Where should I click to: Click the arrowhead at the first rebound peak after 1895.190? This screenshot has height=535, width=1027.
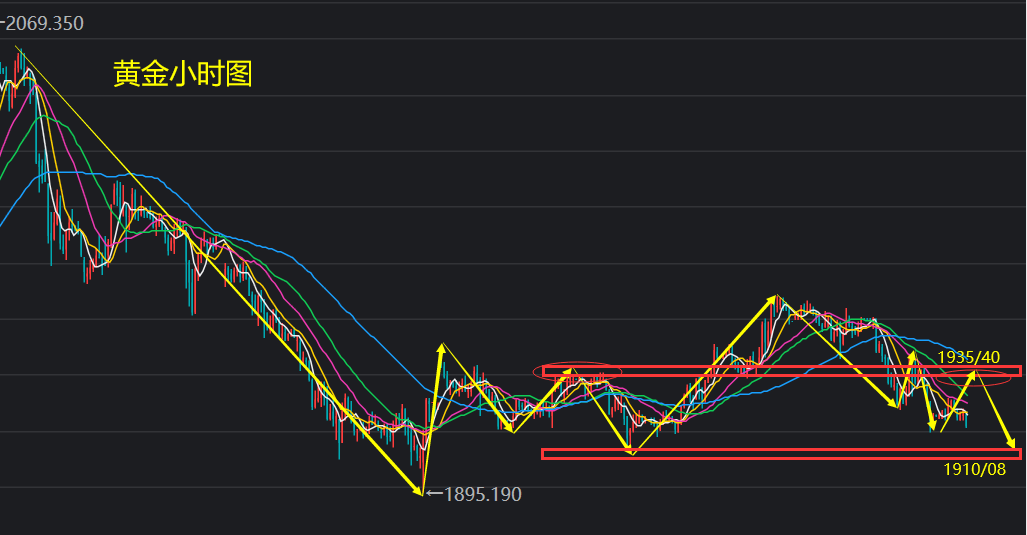click(440, 348)
